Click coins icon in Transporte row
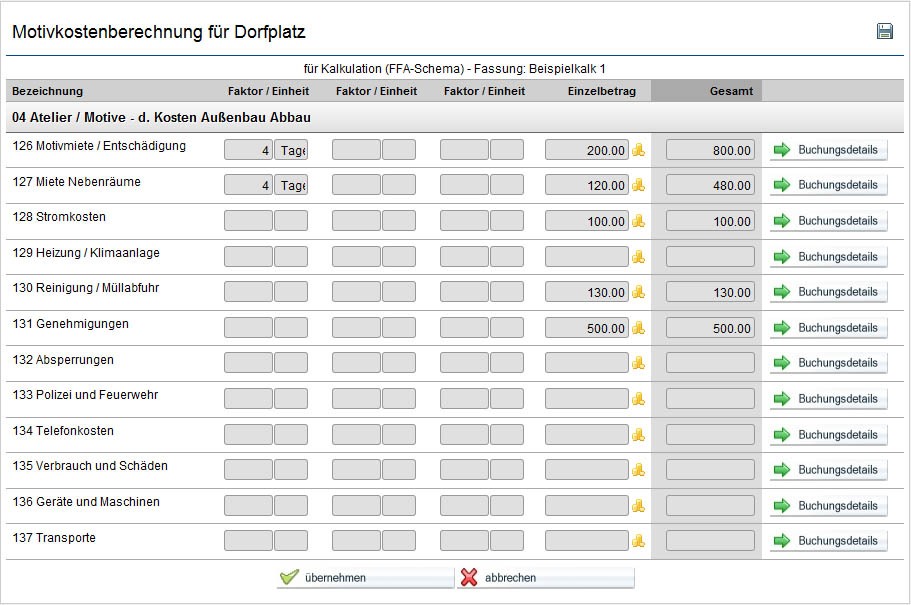 point(639,540)
